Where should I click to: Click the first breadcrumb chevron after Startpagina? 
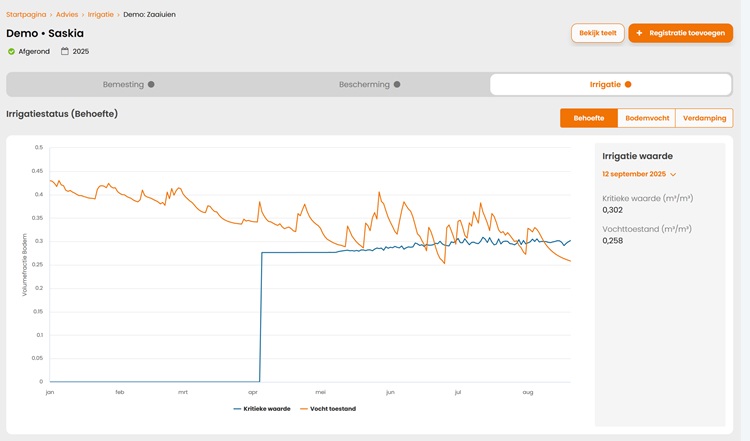51,15
